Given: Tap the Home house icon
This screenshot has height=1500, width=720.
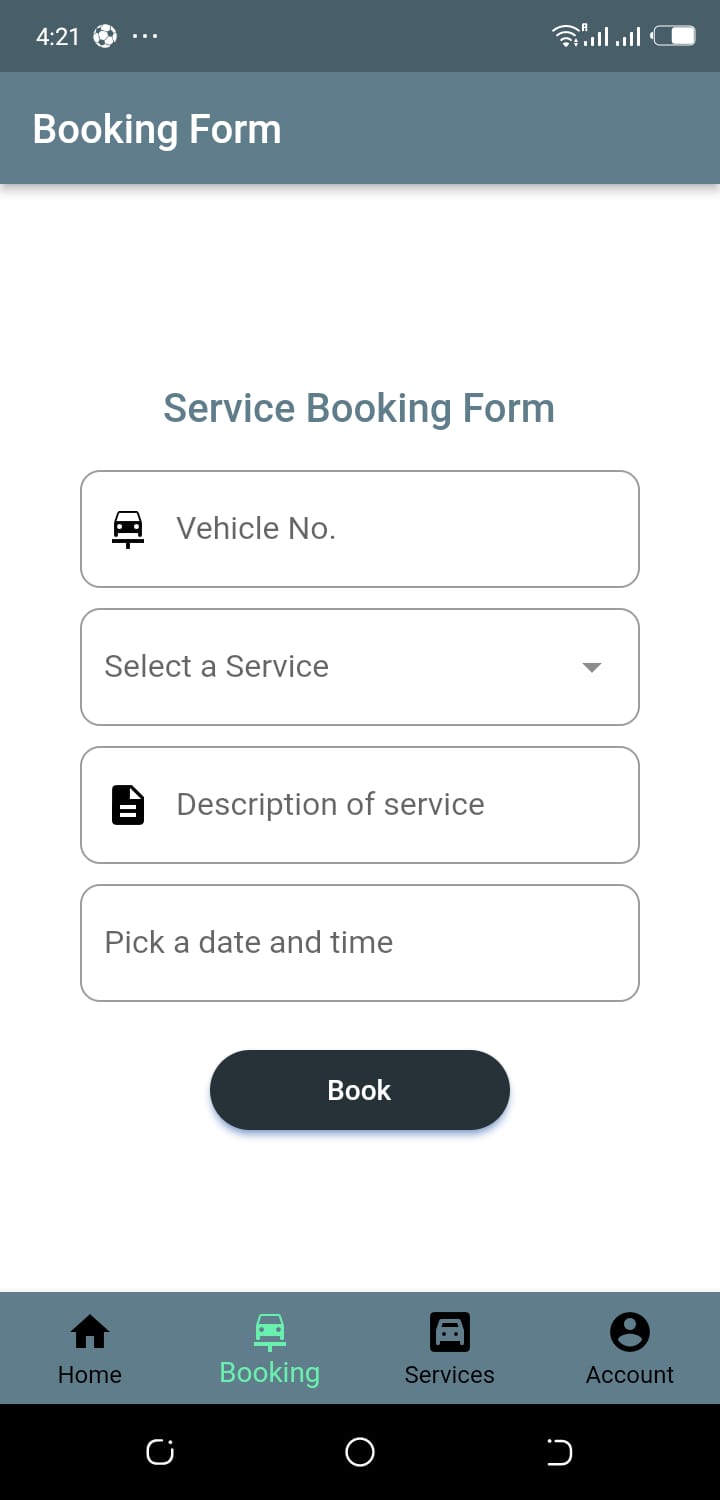Looking at the screenshot, I should pos(90,1332).
